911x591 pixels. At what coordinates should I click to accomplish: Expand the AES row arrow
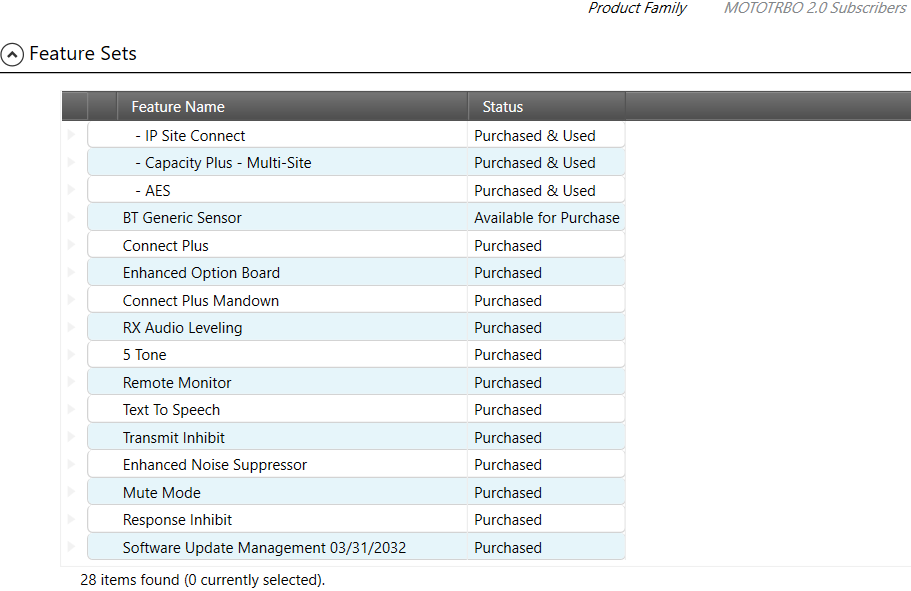point(71,189)
